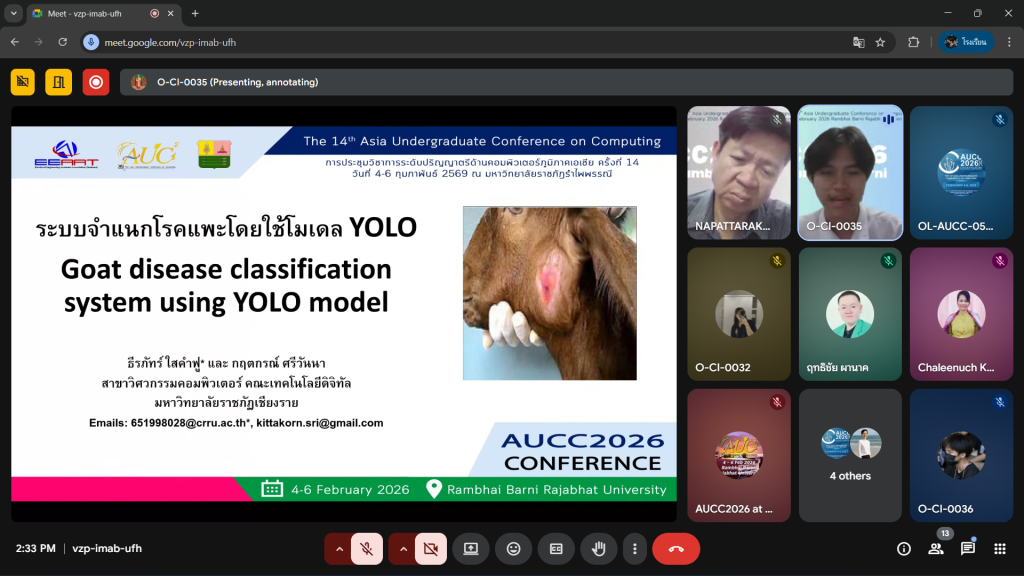
Task: Show the people list with 13 participants
Action: coord(936,548)
